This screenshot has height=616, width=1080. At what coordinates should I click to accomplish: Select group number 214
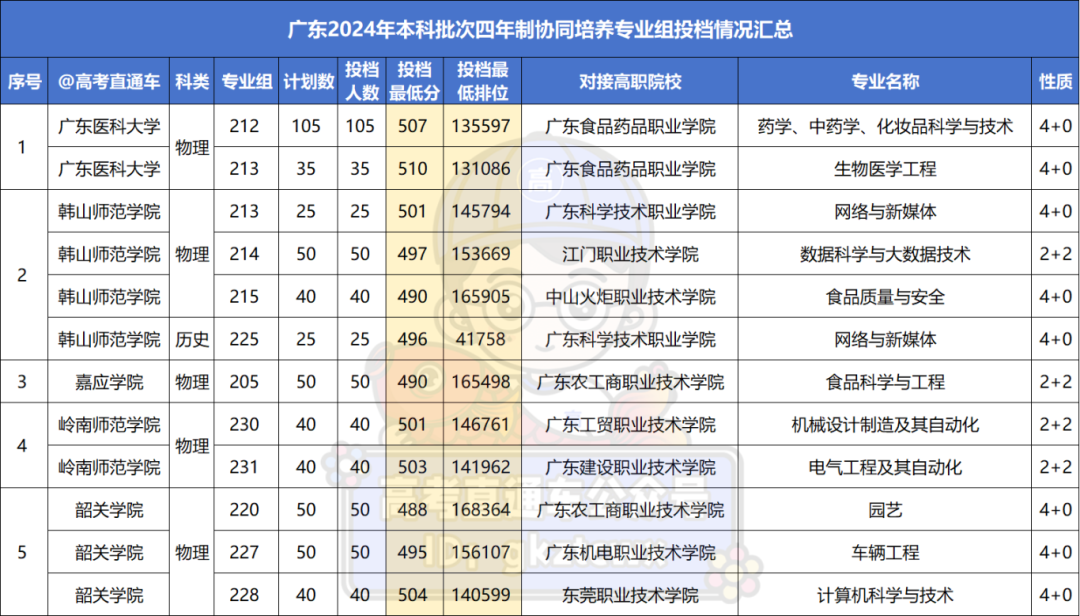pos(244,254)
